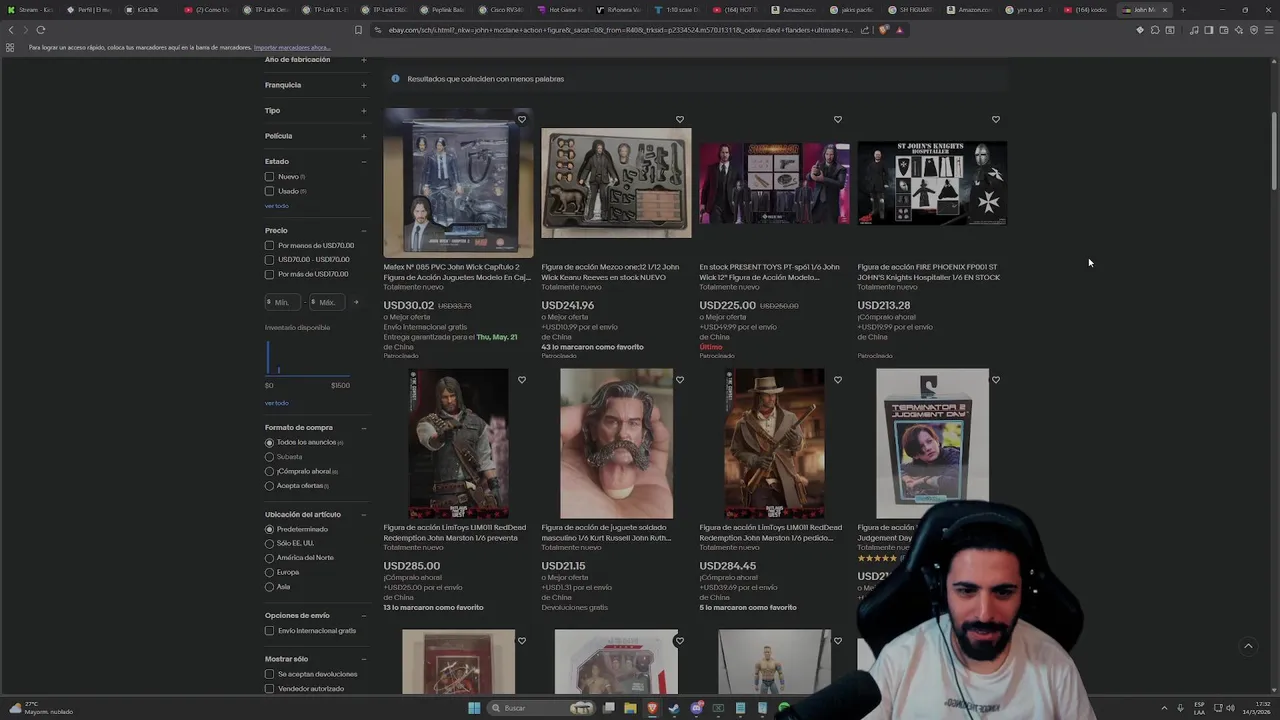Open the volume control in system tray
The height and width of the screenshot is (720, 1280).
1230,708
